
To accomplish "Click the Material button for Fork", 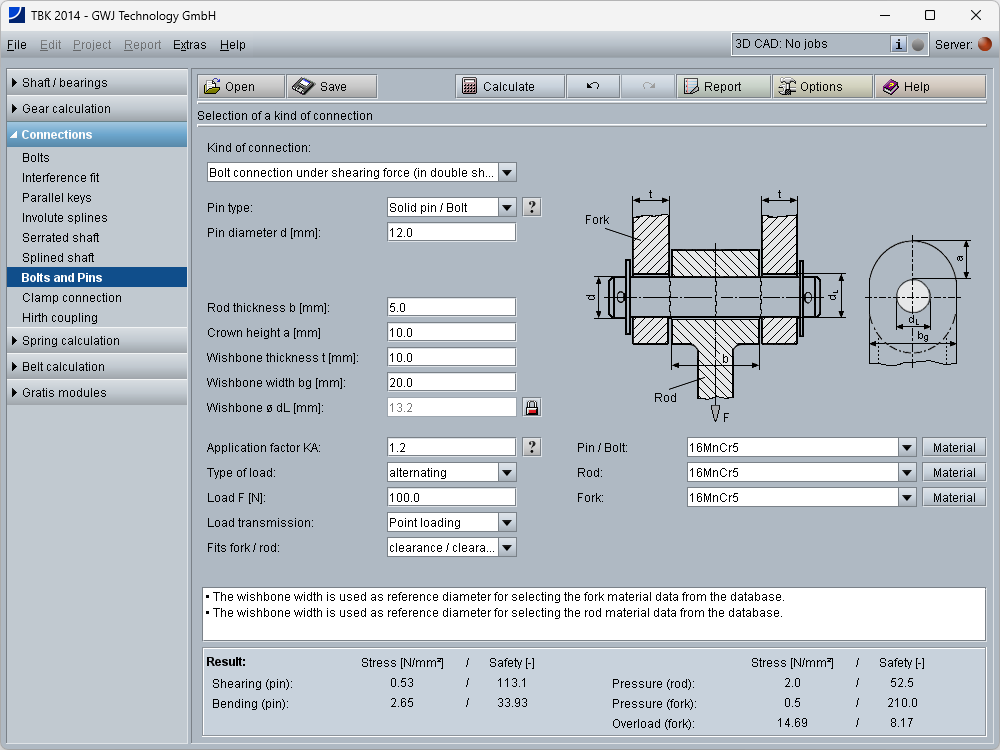I will click(x=953, y=497).
